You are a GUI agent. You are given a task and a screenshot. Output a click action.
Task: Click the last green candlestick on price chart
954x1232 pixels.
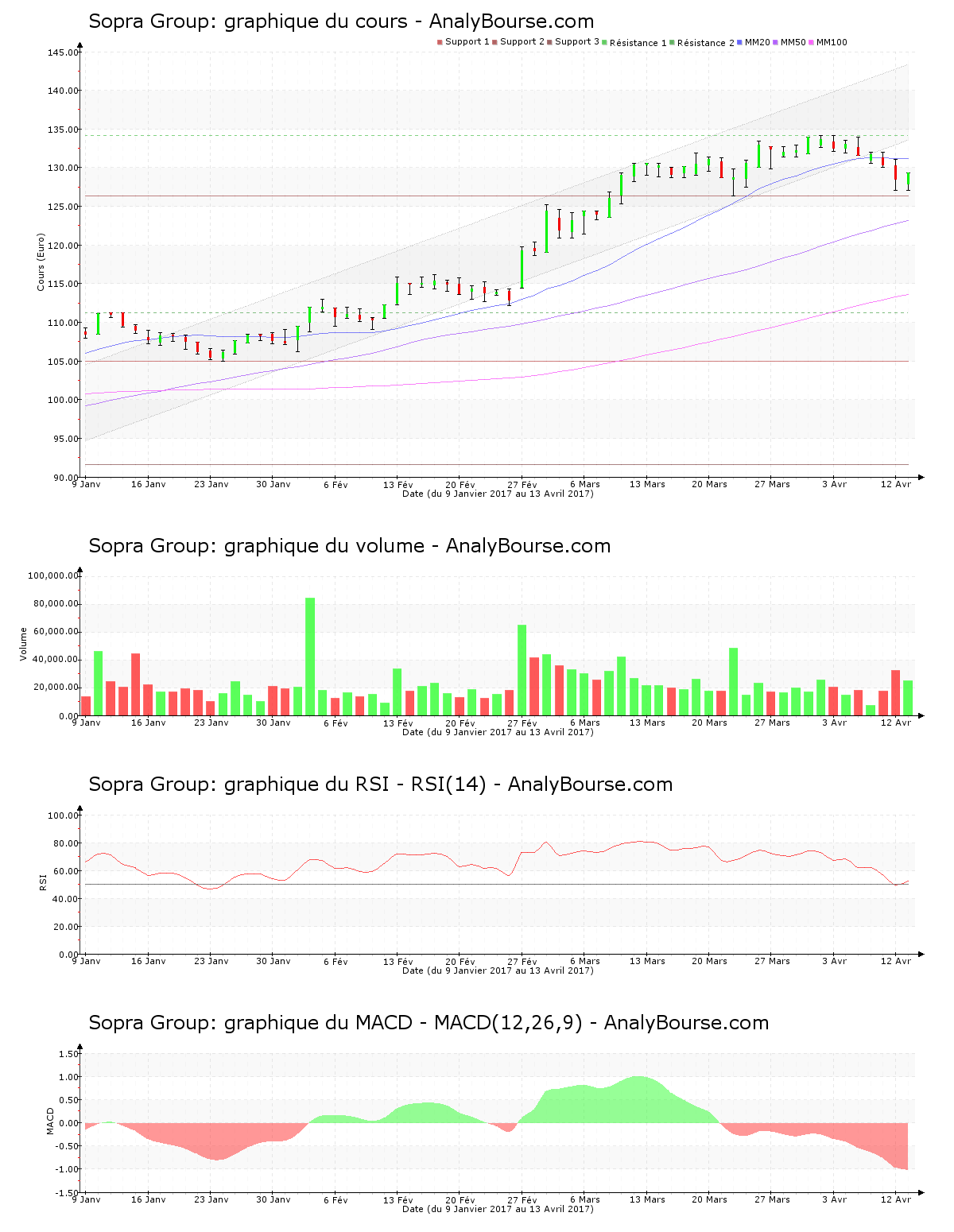pyautogui.click(x=908, y=181)
